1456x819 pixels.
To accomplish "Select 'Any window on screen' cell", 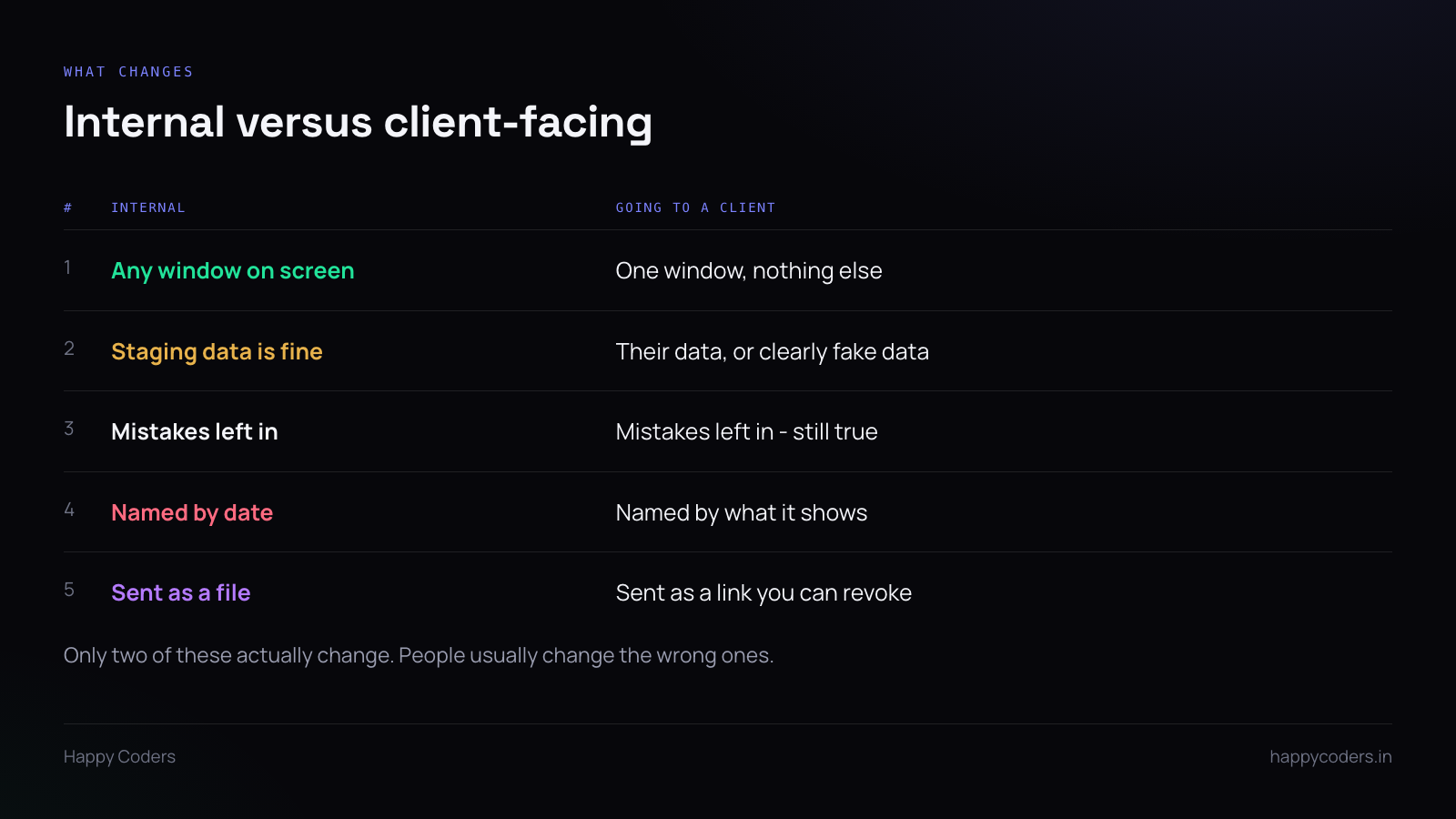I will [233, 271].
